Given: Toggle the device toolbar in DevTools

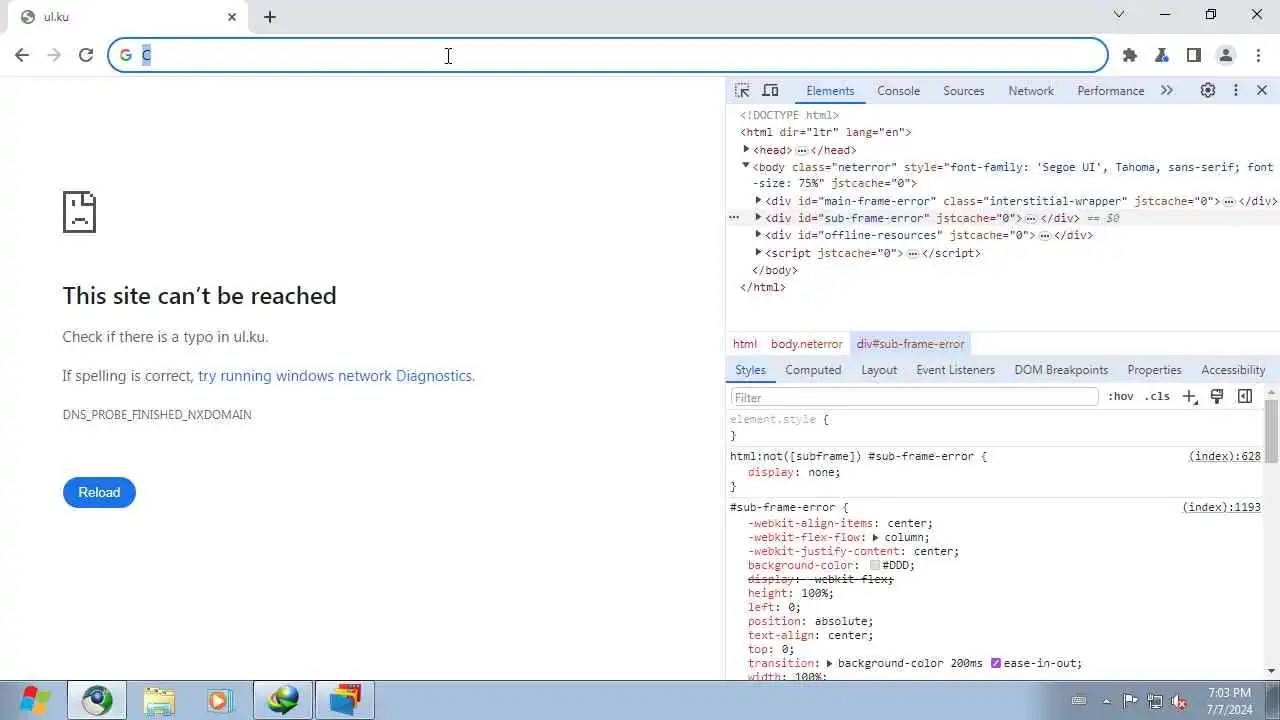Looking at the screenshot, I should (x=770, y=90).
